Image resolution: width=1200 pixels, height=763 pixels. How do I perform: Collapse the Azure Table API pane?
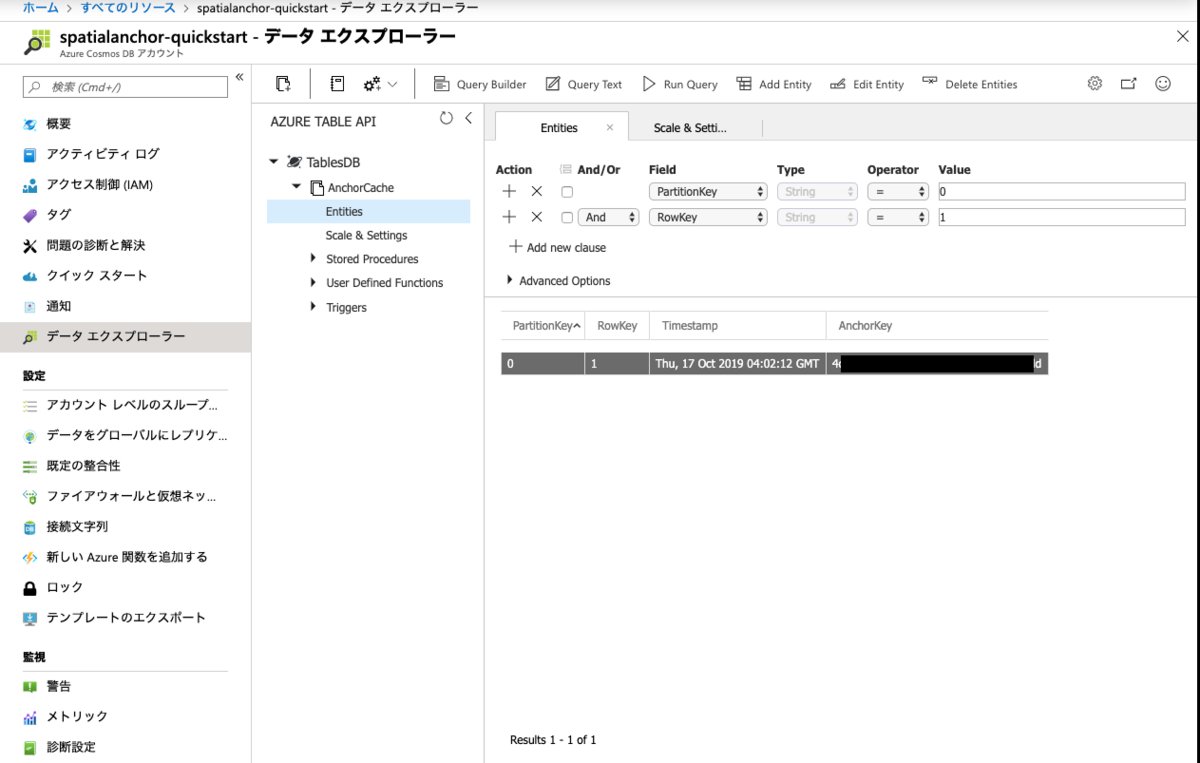468,119
